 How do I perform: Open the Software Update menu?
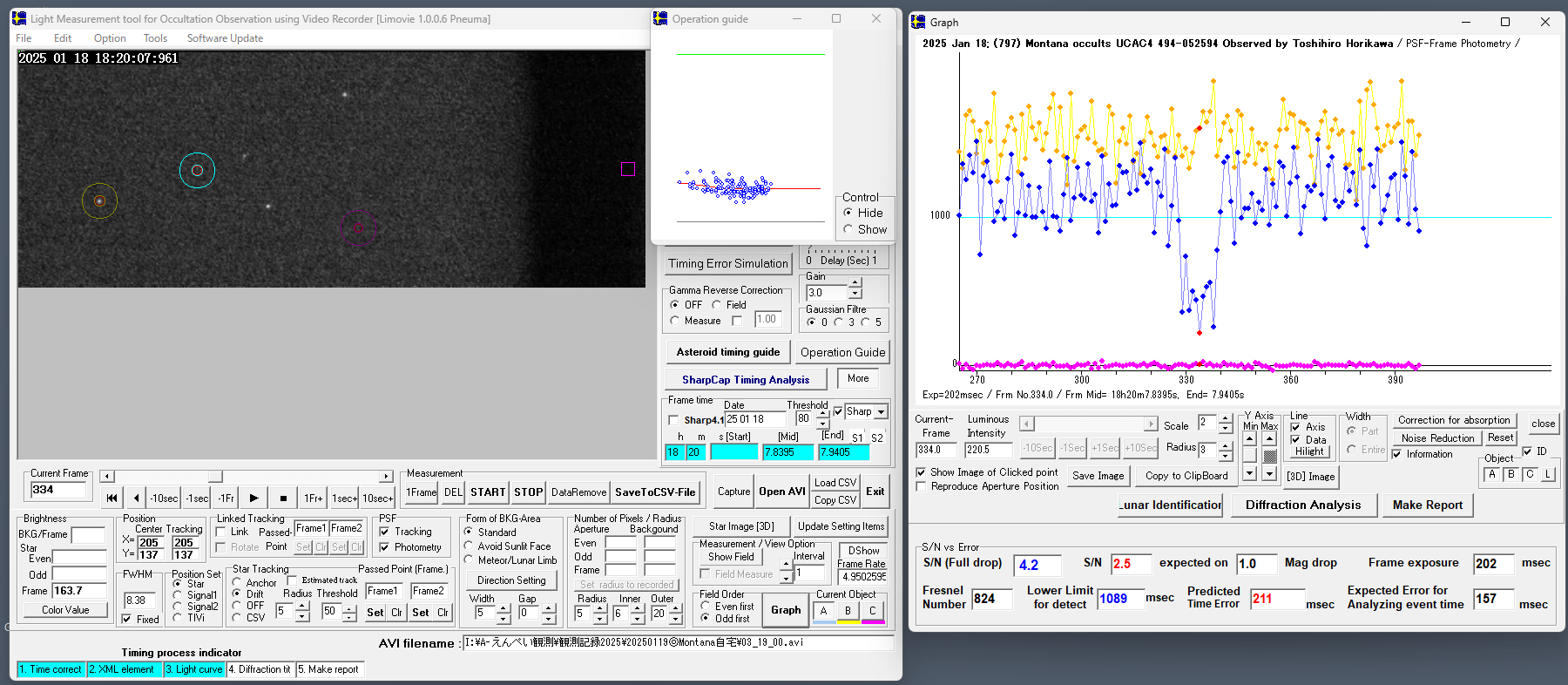point(225,38)
